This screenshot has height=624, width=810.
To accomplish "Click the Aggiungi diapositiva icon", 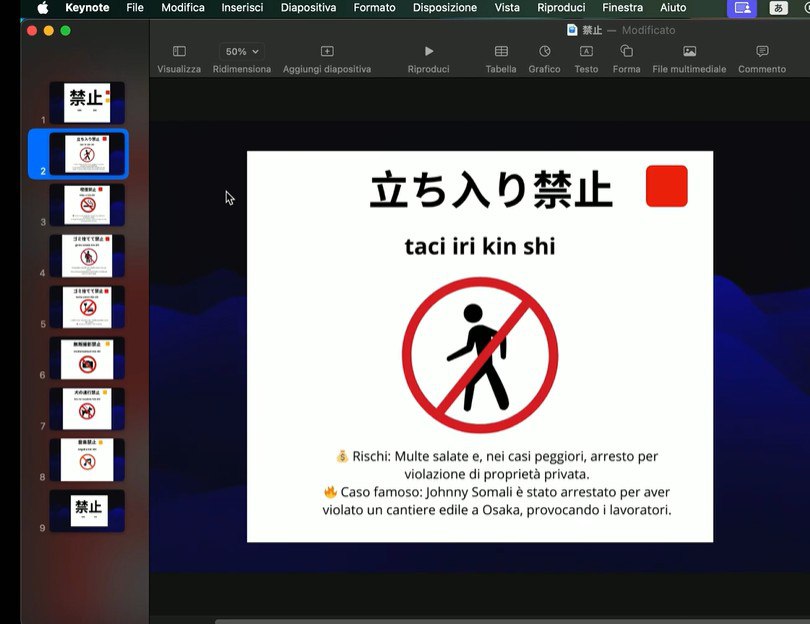I will (327, 51).
